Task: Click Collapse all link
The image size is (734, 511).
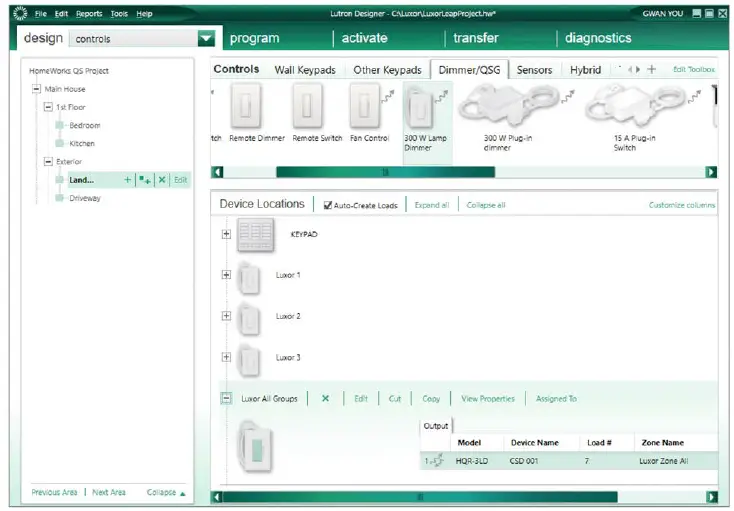Action: (x=485, y=205)
